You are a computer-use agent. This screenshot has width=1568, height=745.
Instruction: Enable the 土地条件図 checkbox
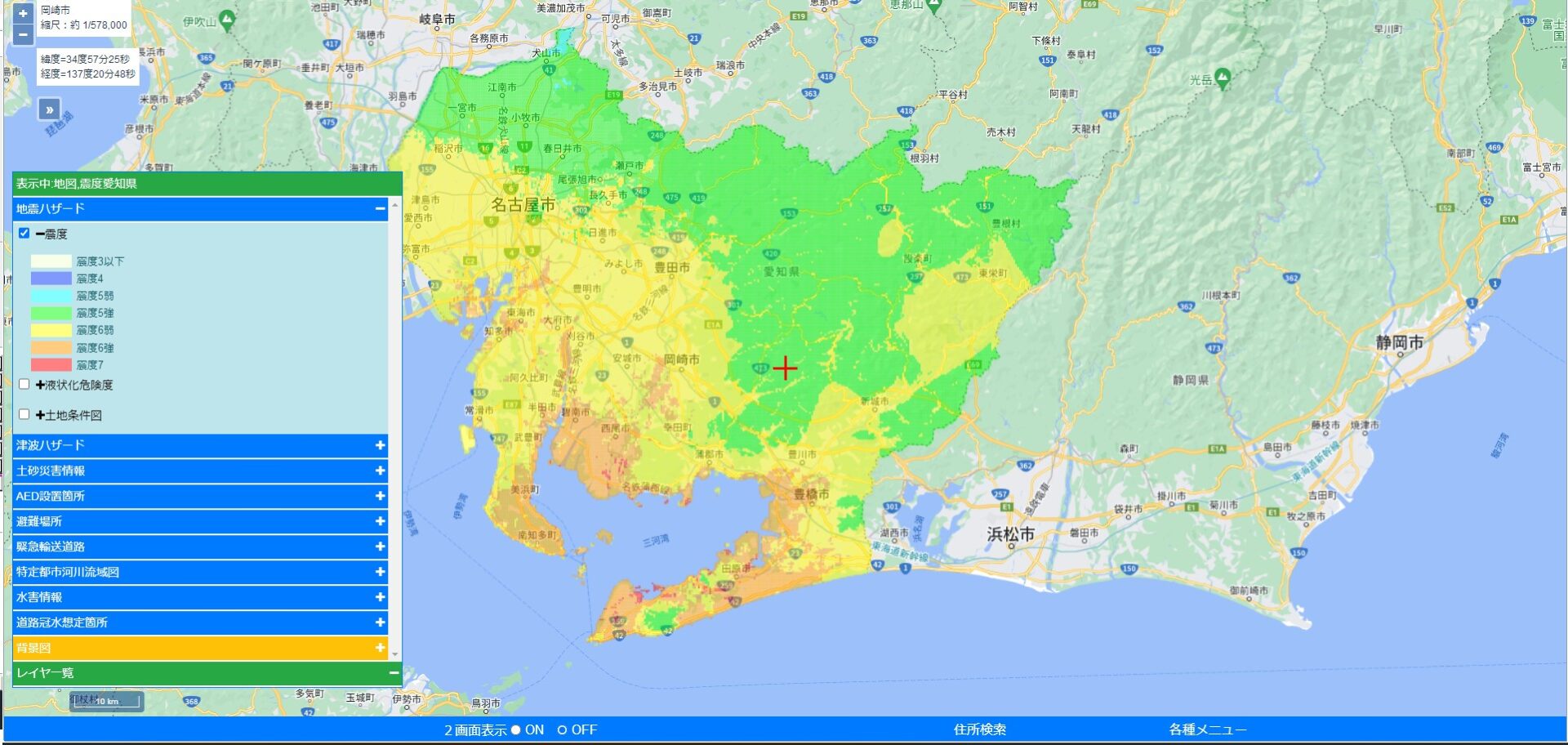point(24,414)
